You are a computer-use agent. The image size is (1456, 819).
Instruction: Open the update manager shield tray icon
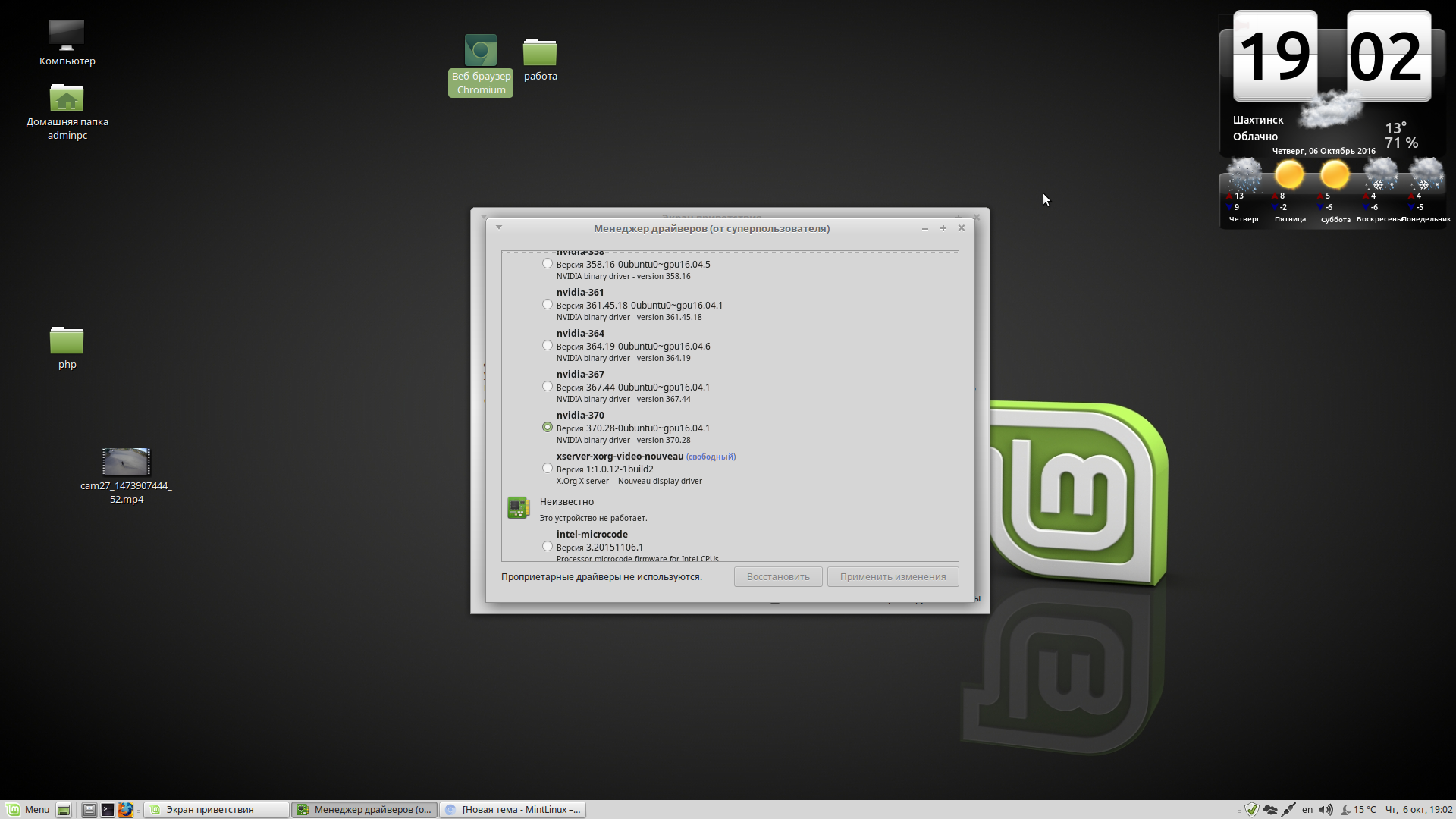pos(1252,810)
